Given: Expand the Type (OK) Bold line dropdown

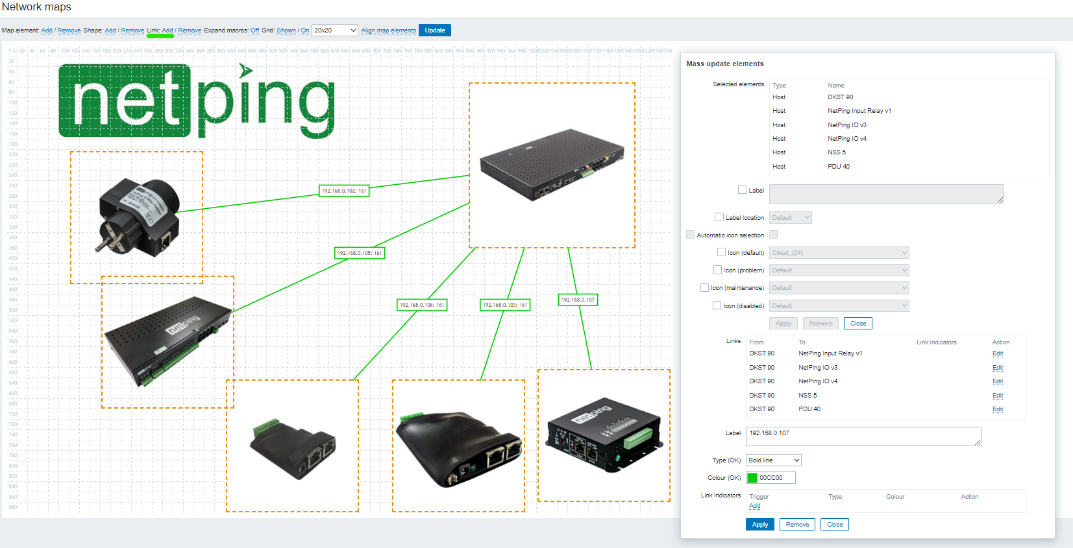Looking at the screenshot, I should pyautogui.click(x=774, y=460).
